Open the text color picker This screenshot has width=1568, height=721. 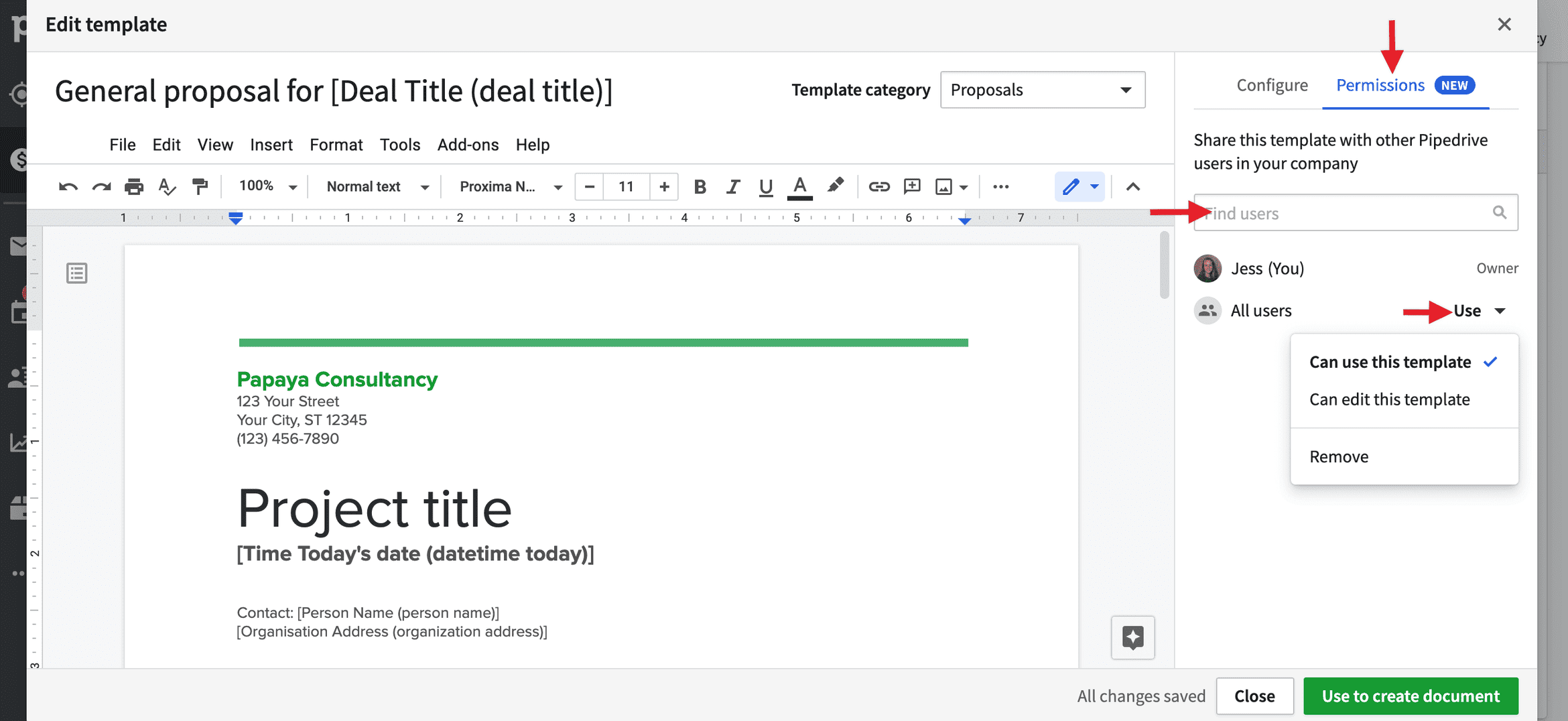pyautogui.click(x=799, y=186)
